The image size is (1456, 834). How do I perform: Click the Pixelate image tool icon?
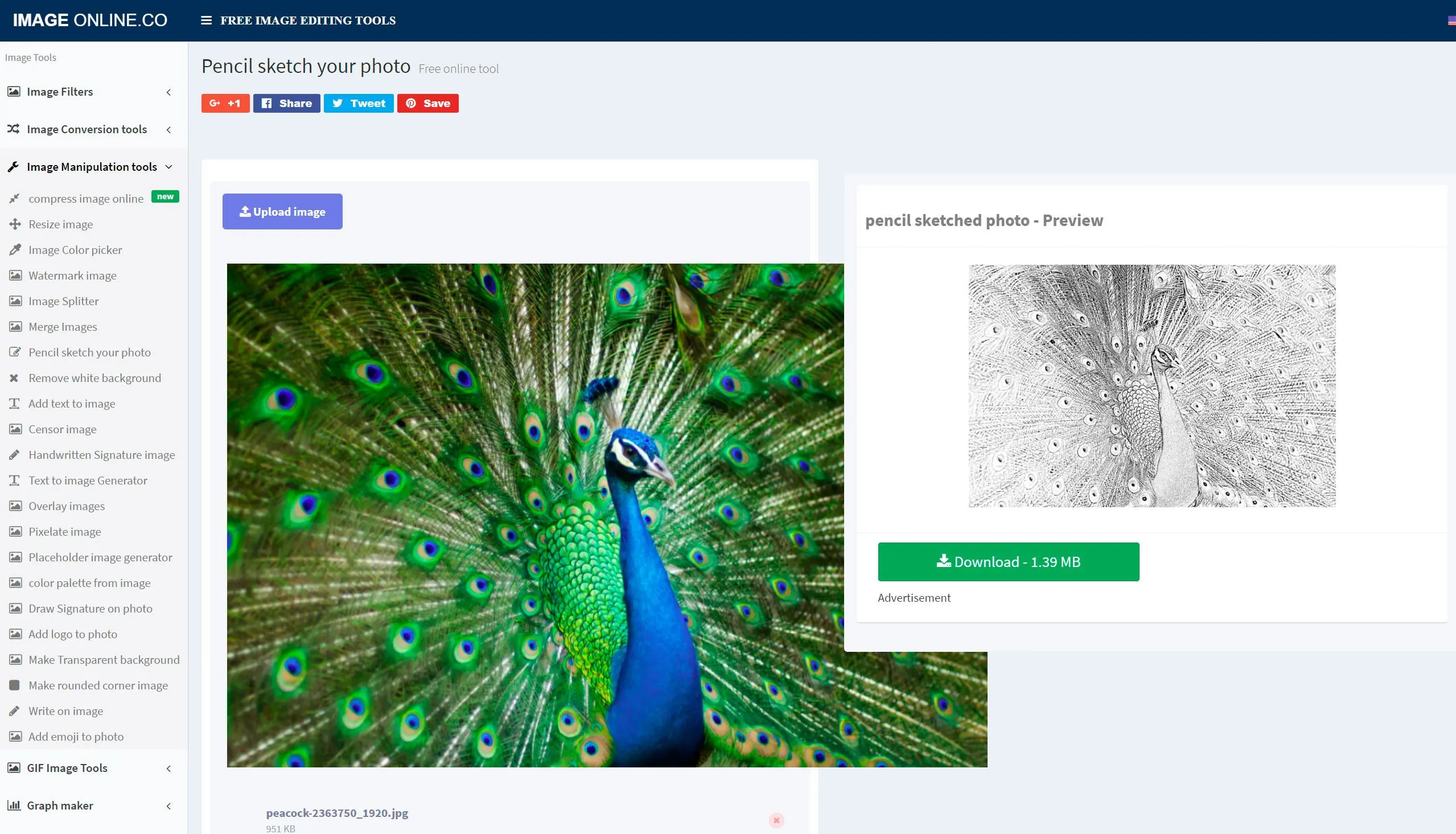coord(15,531)
